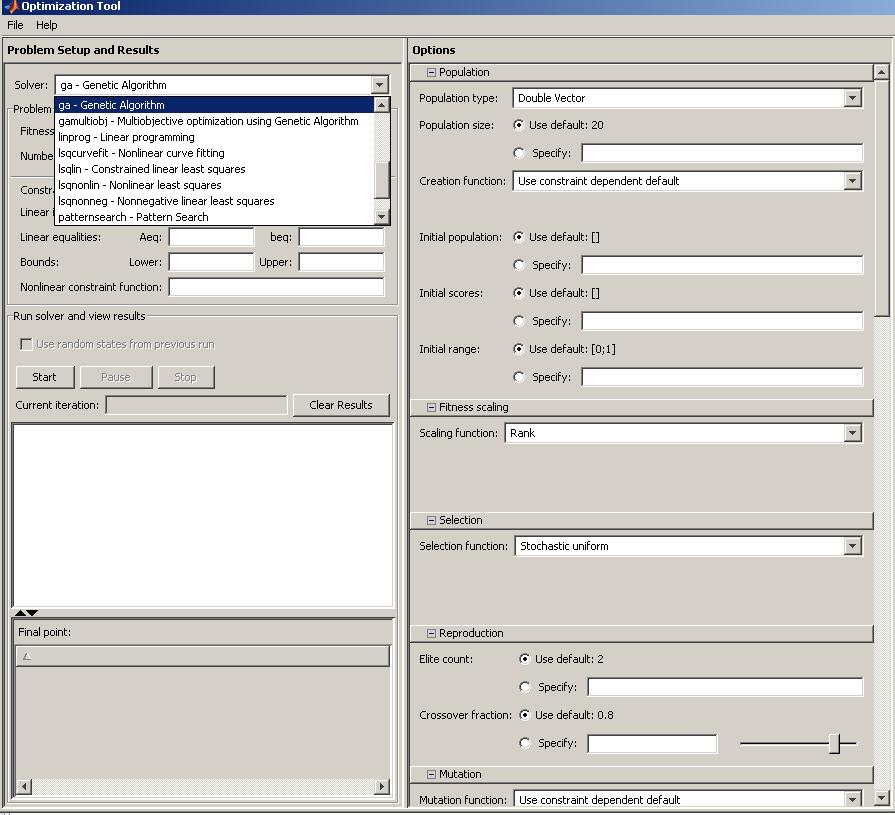Viewport: 895px width, 815px height.
Task: Click the MATLAB icon in title bar
Action: coord(10,6)
